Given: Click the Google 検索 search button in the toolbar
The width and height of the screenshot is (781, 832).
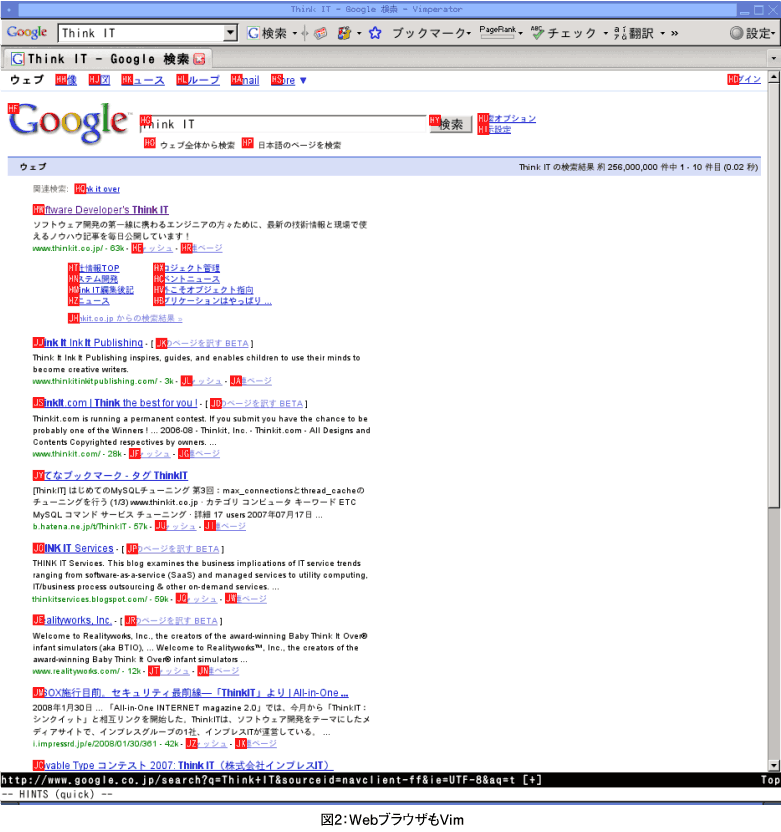Looking at the screenshot, I should tap(267, 33).
